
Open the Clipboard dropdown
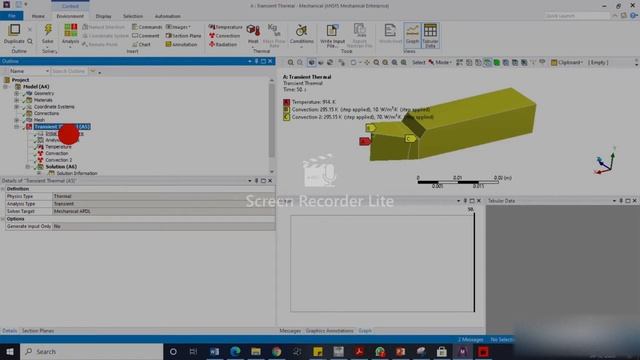tap(567, 62)
